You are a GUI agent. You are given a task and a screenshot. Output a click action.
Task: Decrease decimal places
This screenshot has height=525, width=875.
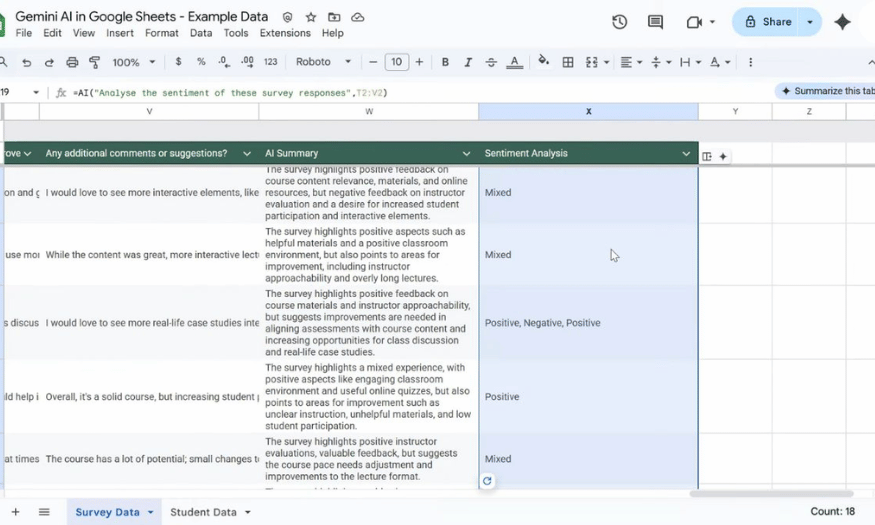pos(224,62)
